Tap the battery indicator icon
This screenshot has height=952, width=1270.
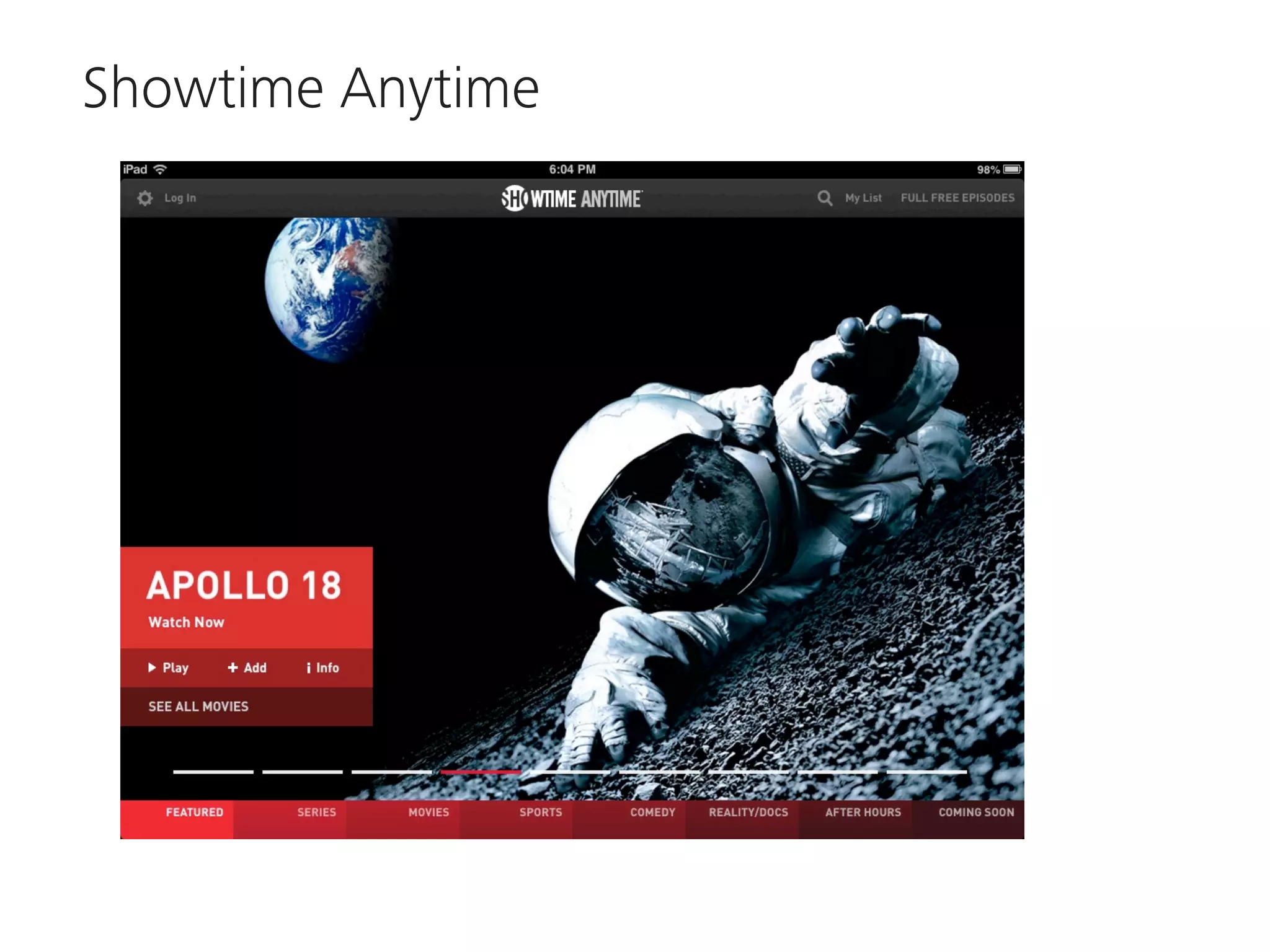1011,169
